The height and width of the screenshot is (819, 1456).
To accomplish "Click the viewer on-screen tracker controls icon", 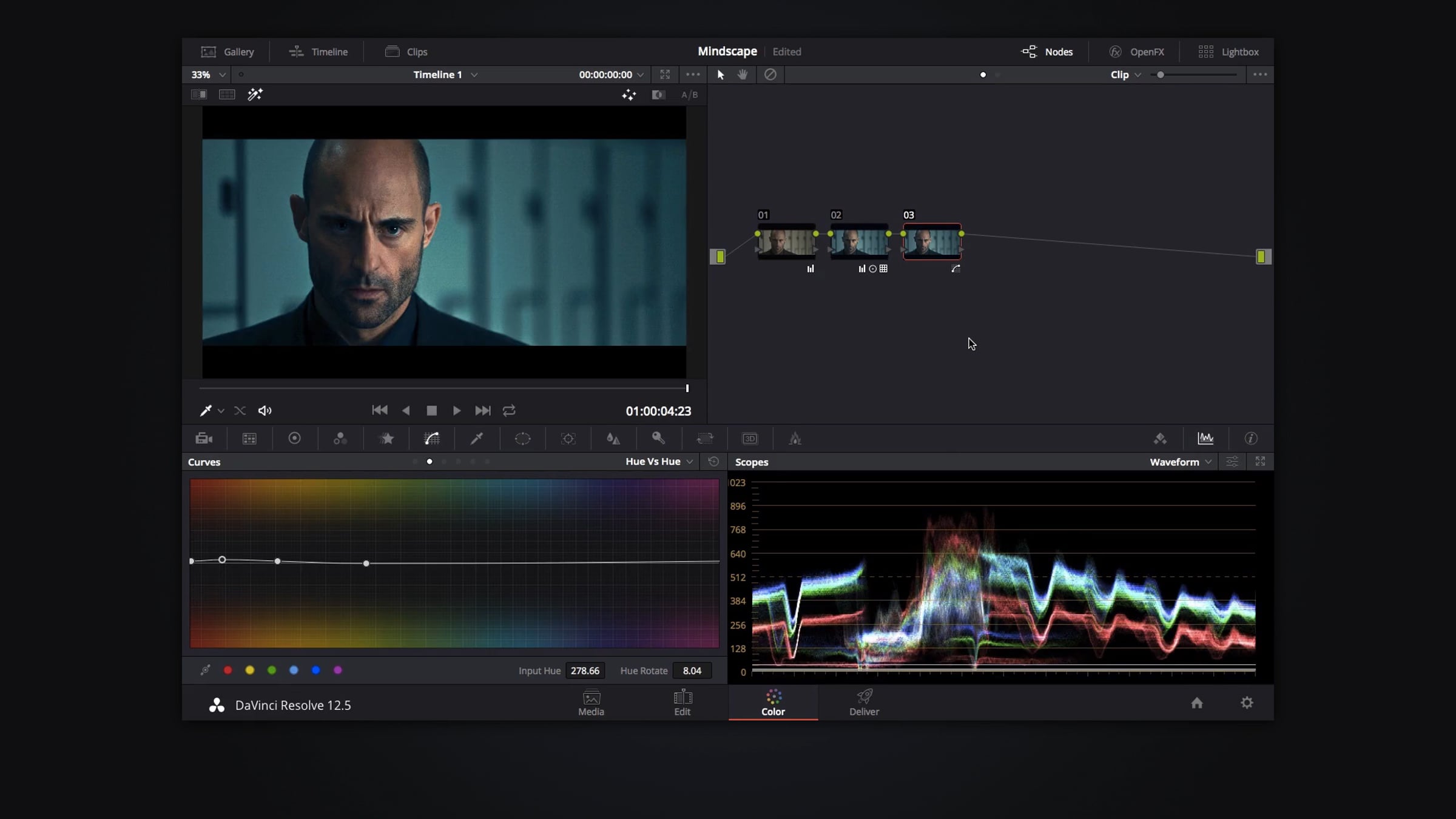I will tap(629, 95).
